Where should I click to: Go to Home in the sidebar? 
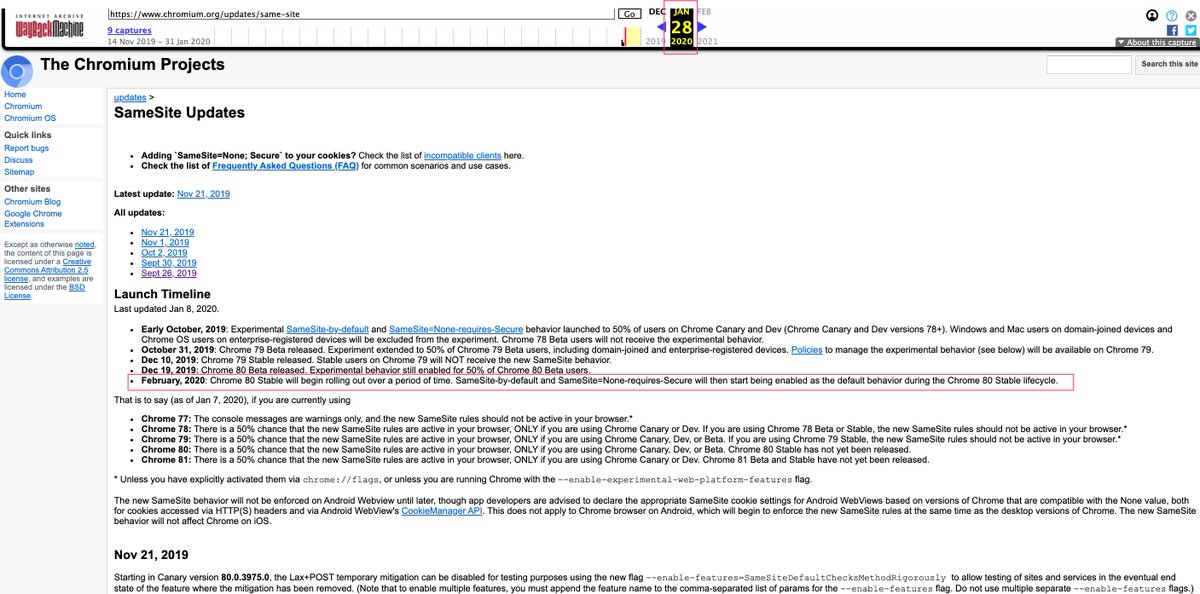[15, 94]
